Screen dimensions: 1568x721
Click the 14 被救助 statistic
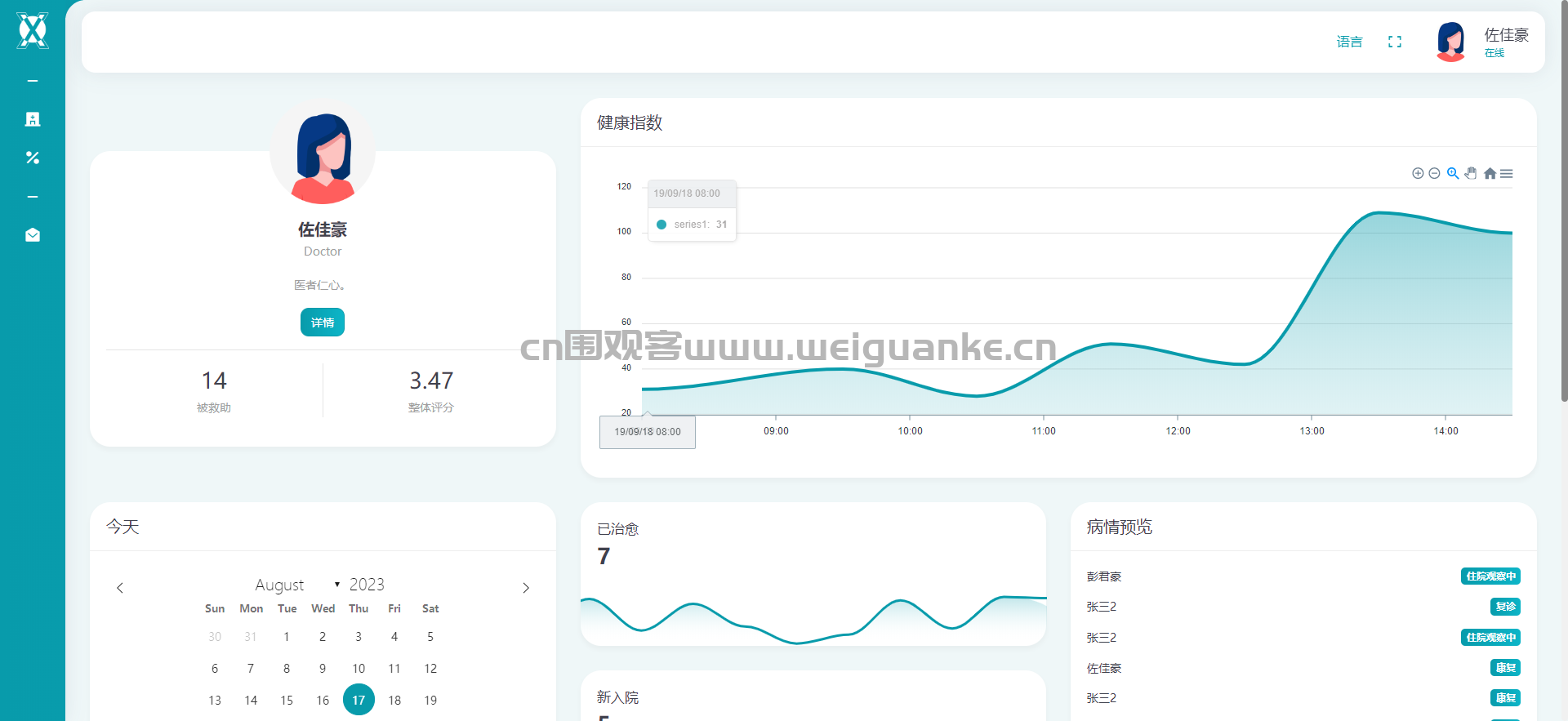[x=214, y=391]
